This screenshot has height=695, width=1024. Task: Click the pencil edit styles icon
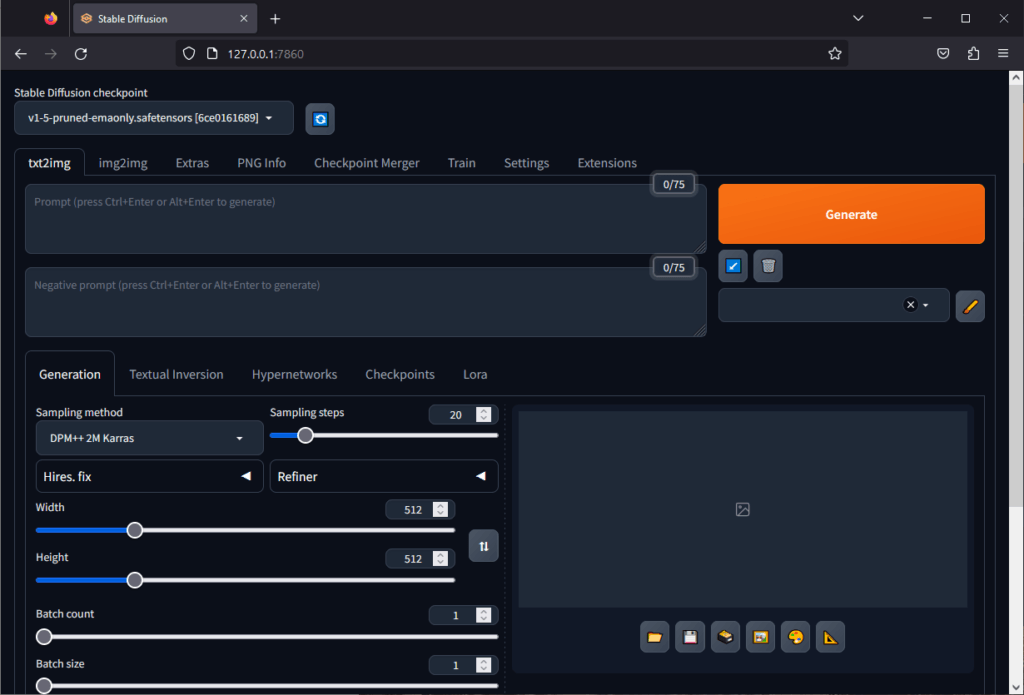coord(969,306)
